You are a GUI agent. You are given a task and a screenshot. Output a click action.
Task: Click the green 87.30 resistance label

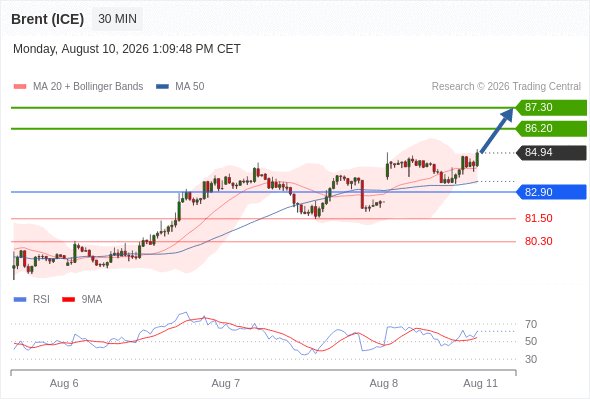551,108
